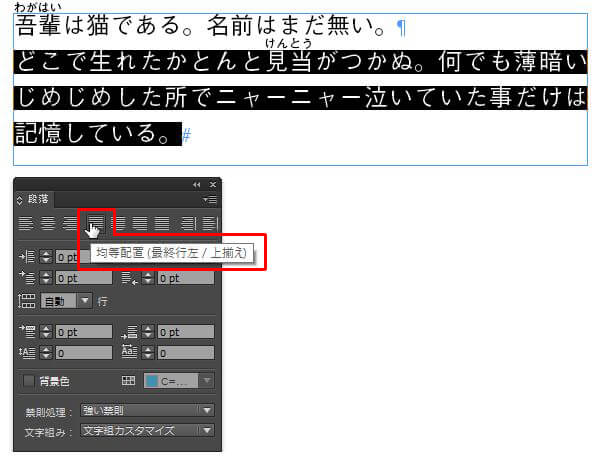Click the left indent 0 pt field
The height and width of the screenshot is (461, 600).
84,257
